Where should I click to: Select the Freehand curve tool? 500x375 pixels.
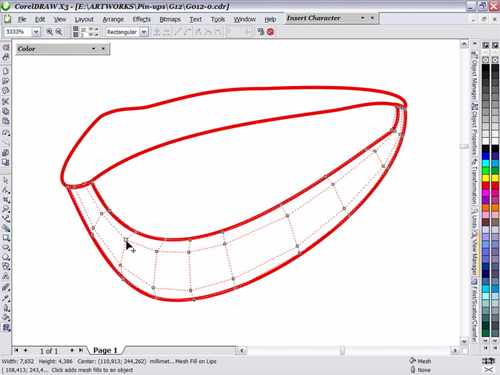coord(6,219)
